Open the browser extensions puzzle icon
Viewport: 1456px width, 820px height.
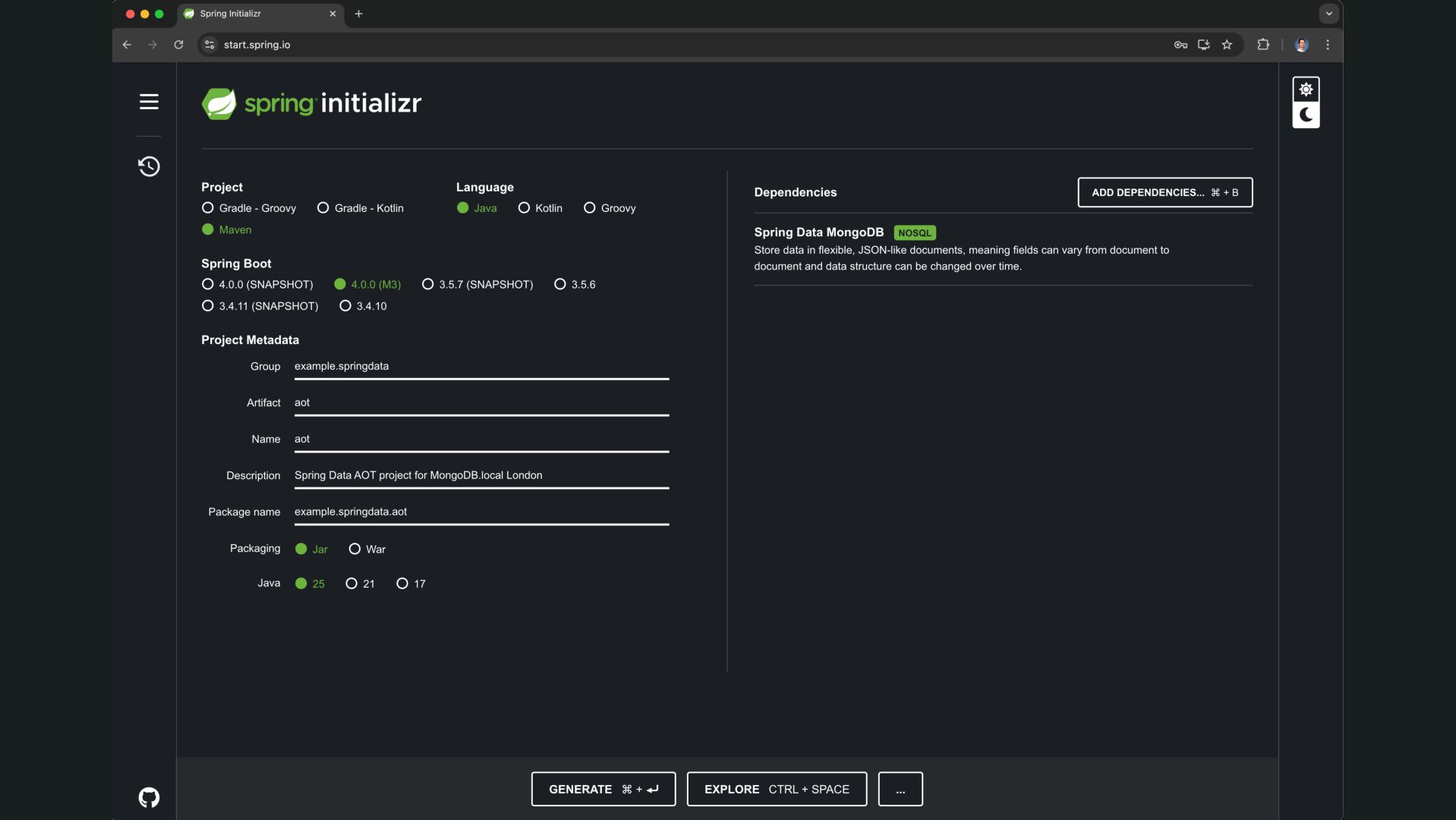pos(1263,45)
